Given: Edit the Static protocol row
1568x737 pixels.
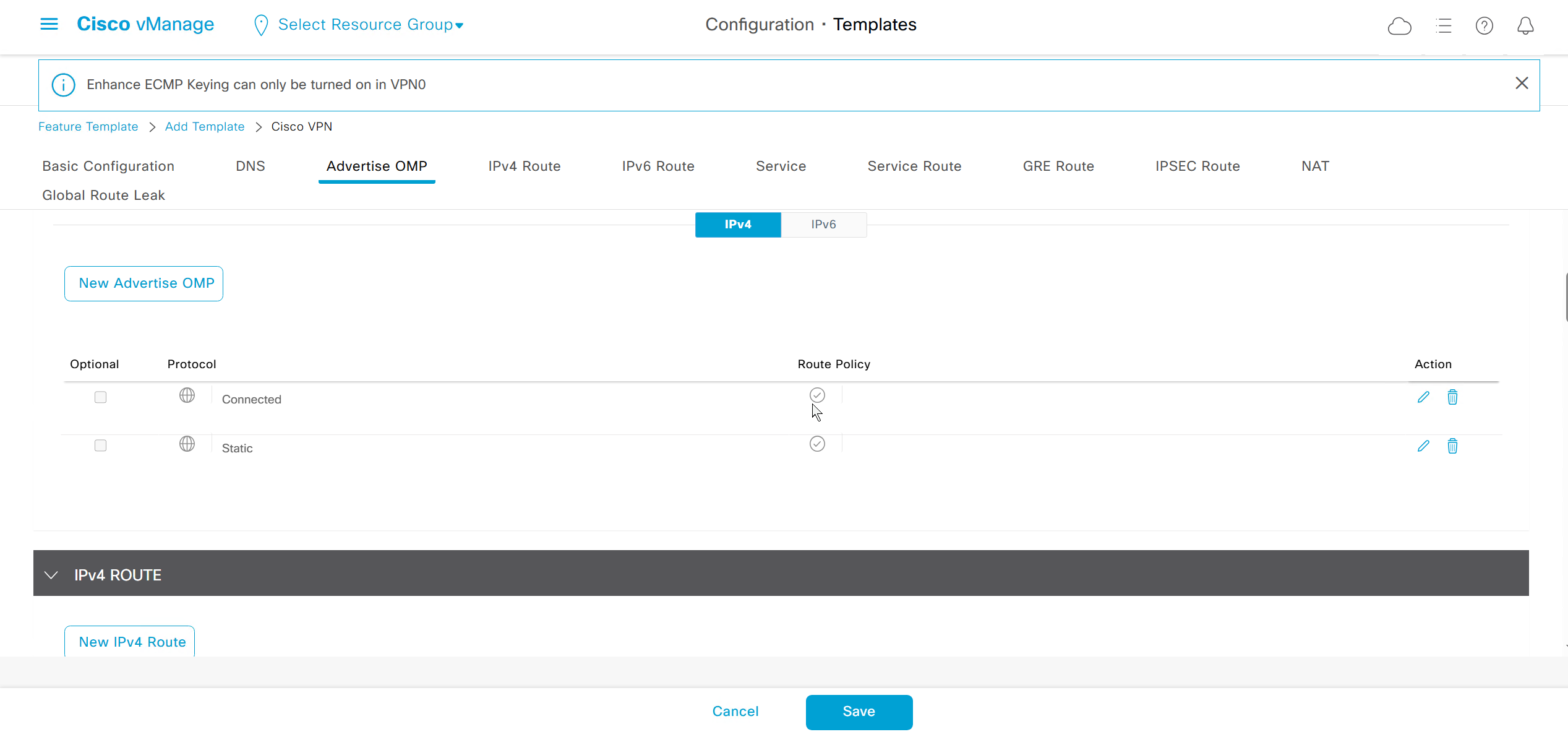Looking at the screenshot, I should (1423, 446).
